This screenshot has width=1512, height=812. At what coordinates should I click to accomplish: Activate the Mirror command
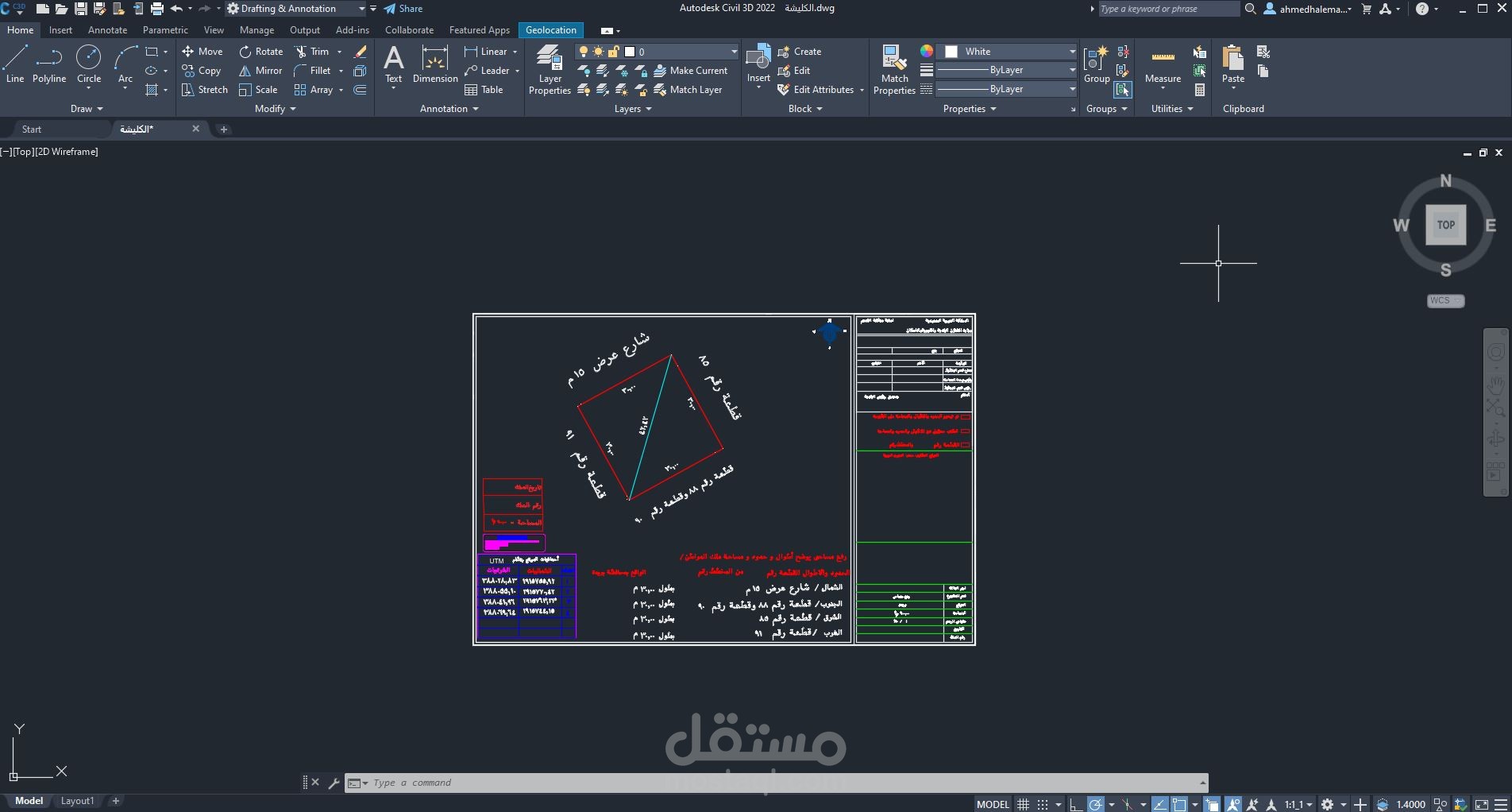tap(260, 70)
